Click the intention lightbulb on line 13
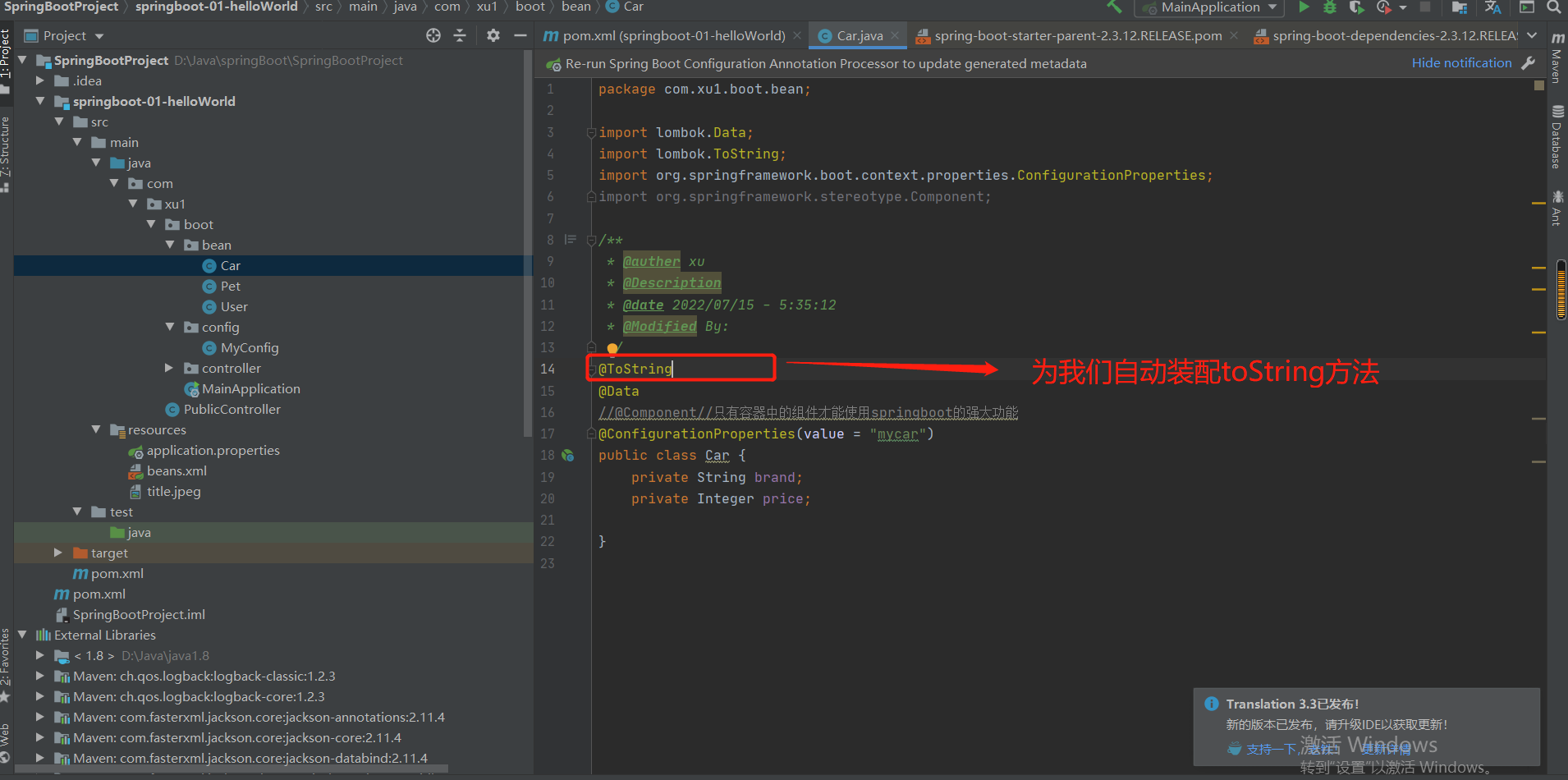The image size is (1568, 780). 612,348
